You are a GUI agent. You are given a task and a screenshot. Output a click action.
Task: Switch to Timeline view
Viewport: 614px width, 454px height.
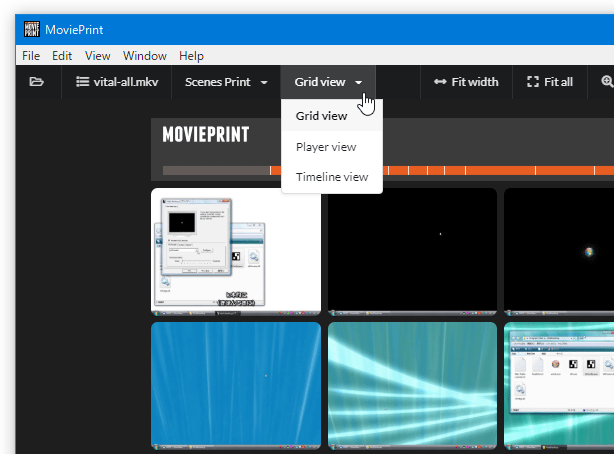332,177
